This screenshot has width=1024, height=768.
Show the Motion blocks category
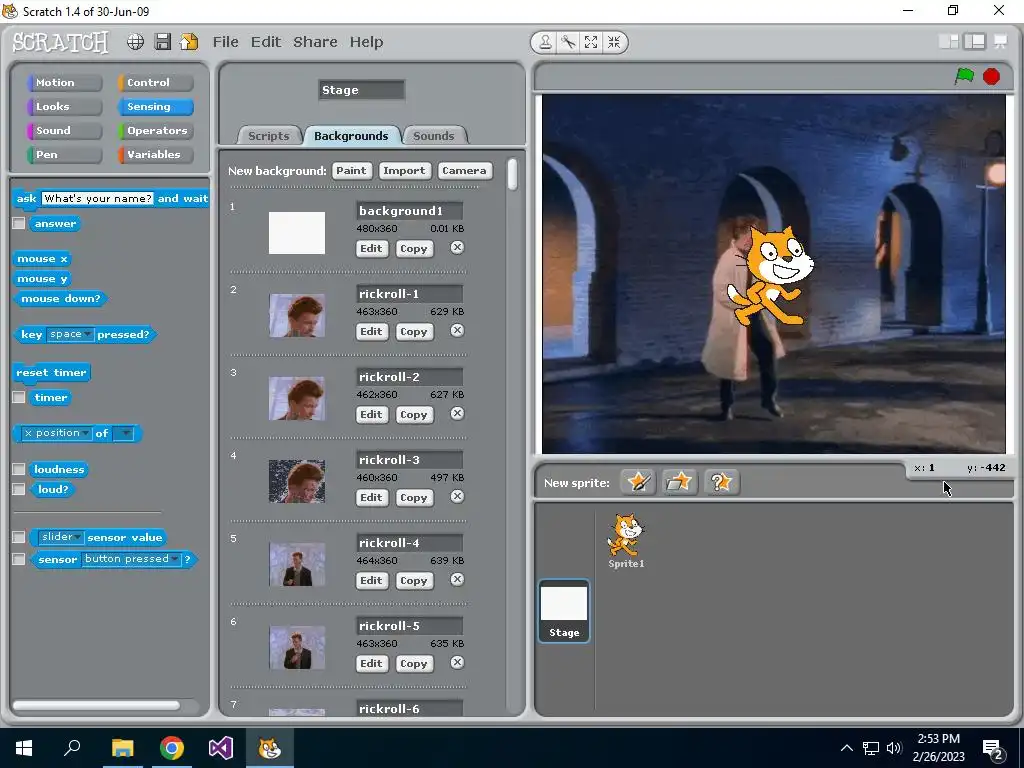(64, 82)
